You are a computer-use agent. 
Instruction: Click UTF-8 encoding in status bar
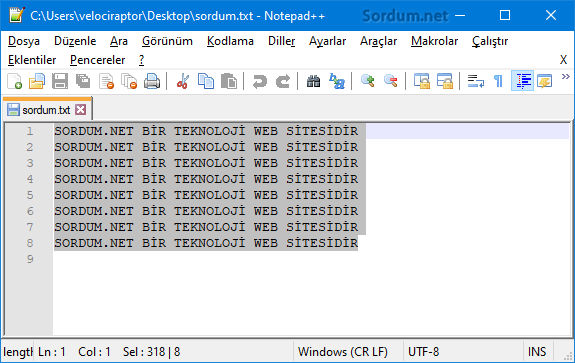[x=424, y=352]
